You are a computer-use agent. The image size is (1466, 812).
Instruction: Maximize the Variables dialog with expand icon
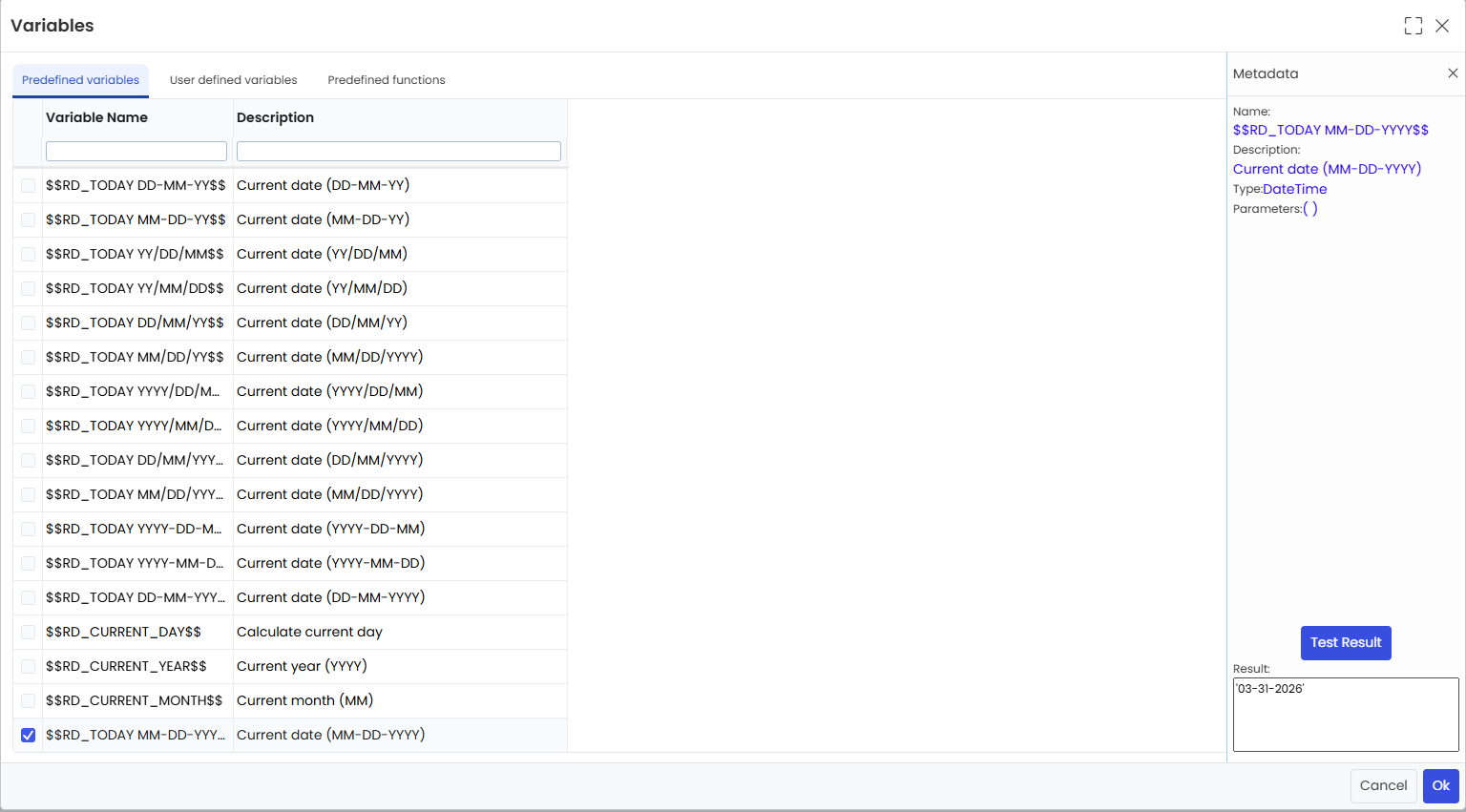1414,26
